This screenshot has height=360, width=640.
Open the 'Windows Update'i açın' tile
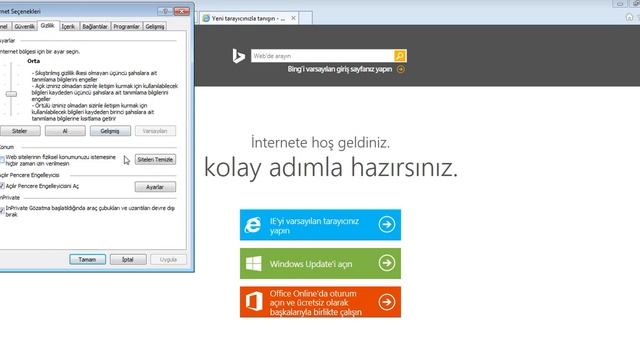tap(320, 264)
